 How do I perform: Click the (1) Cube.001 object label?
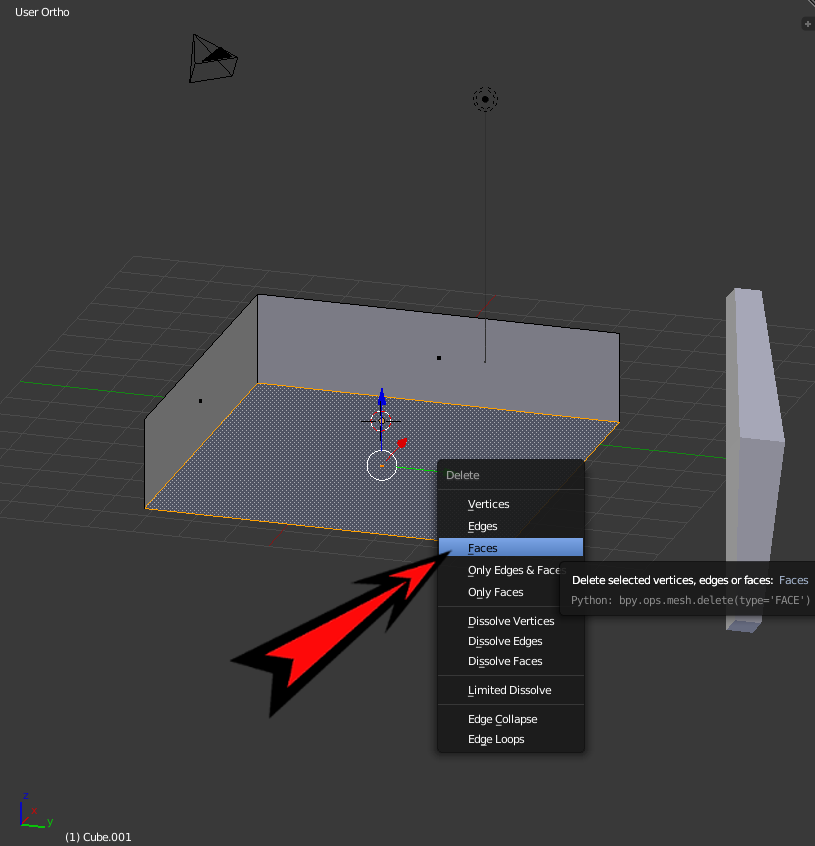[x=98, y=837]
